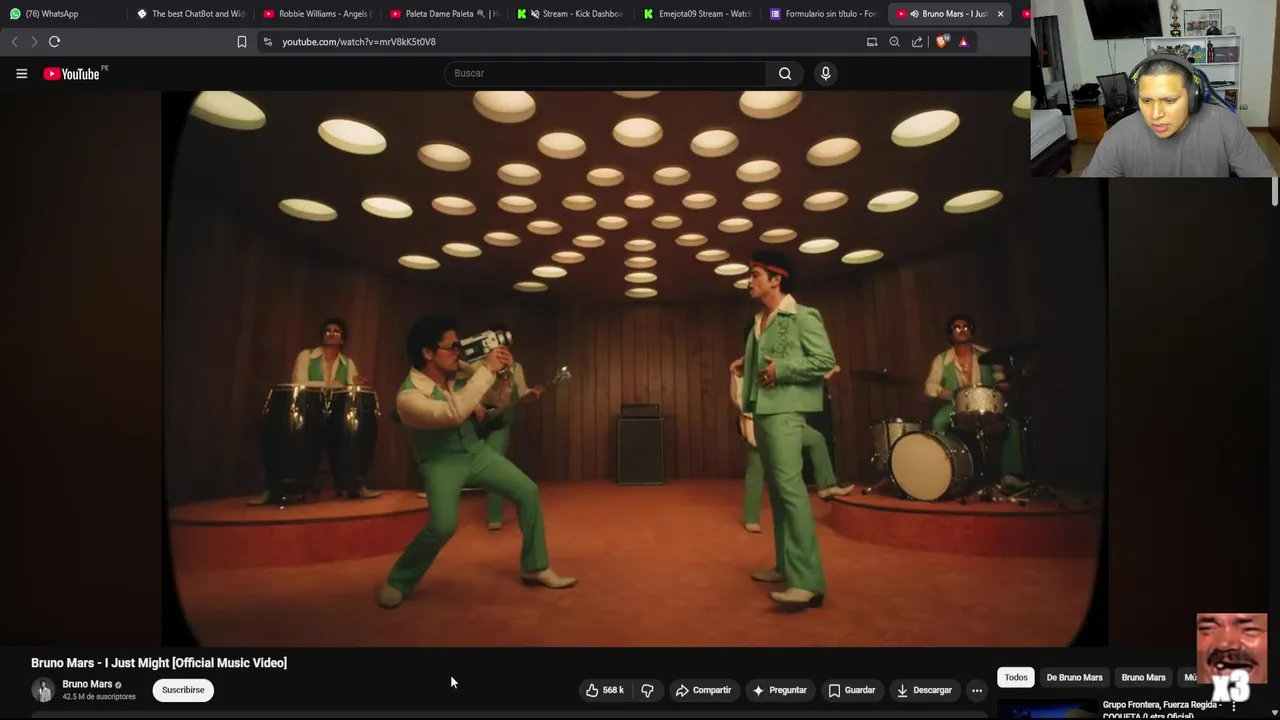Click the Compartir share button
This screenshot has width=1280, height=720.
click(x=703, y=690)
